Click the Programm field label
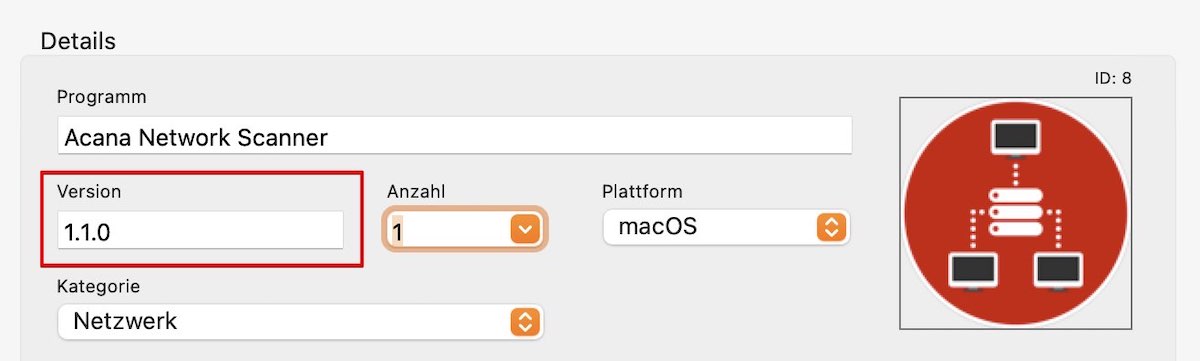 pyautogui.click(x=102, y=97)
